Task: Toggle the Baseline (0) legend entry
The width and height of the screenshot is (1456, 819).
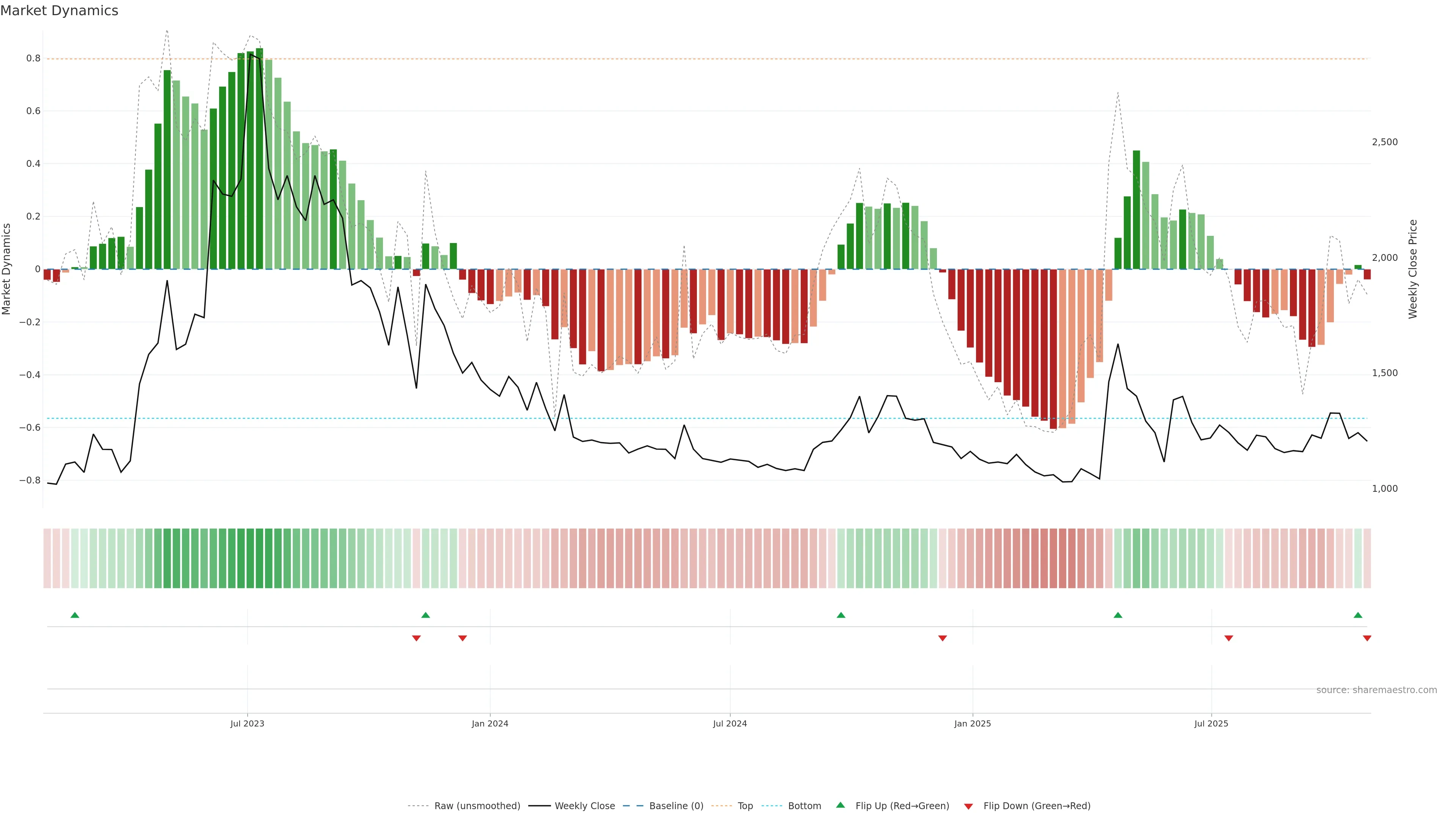Action: point(676,806)
